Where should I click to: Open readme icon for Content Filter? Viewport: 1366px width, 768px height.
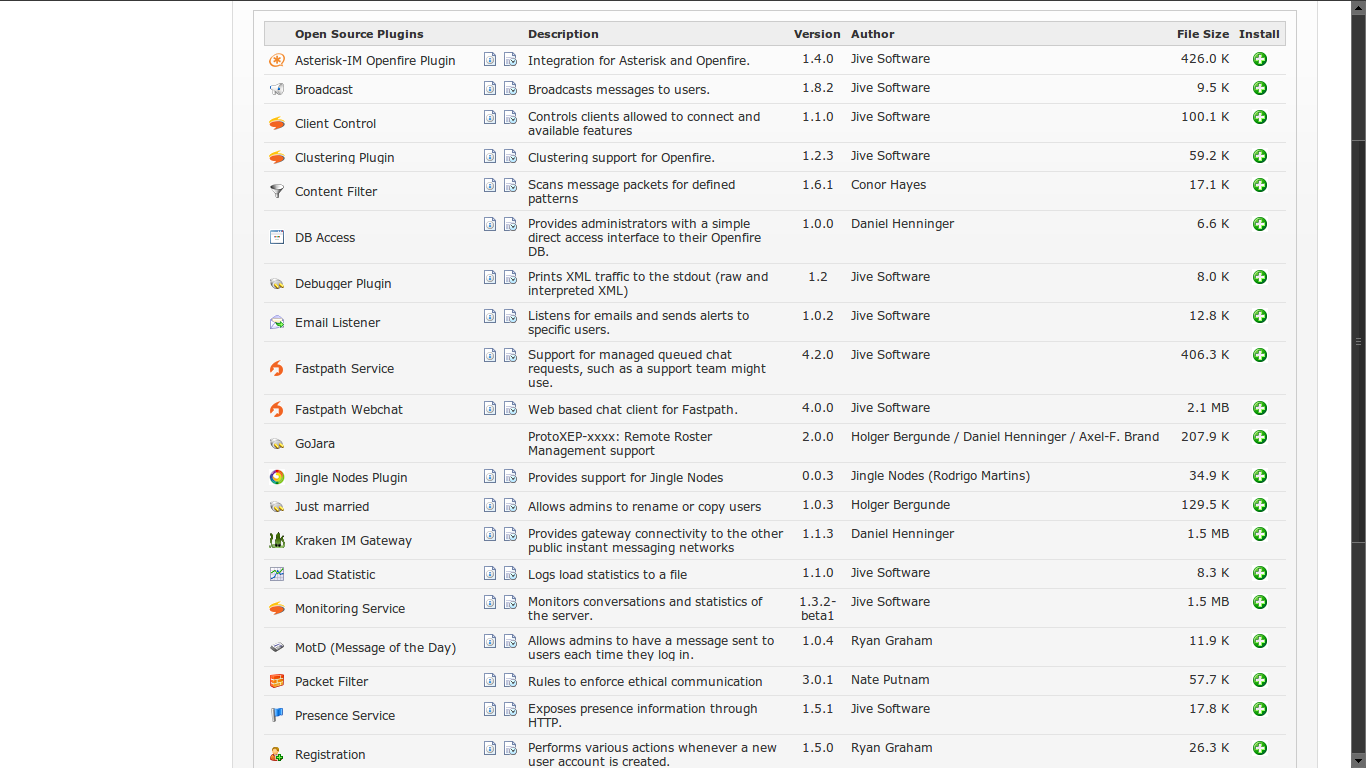point(490,185)
